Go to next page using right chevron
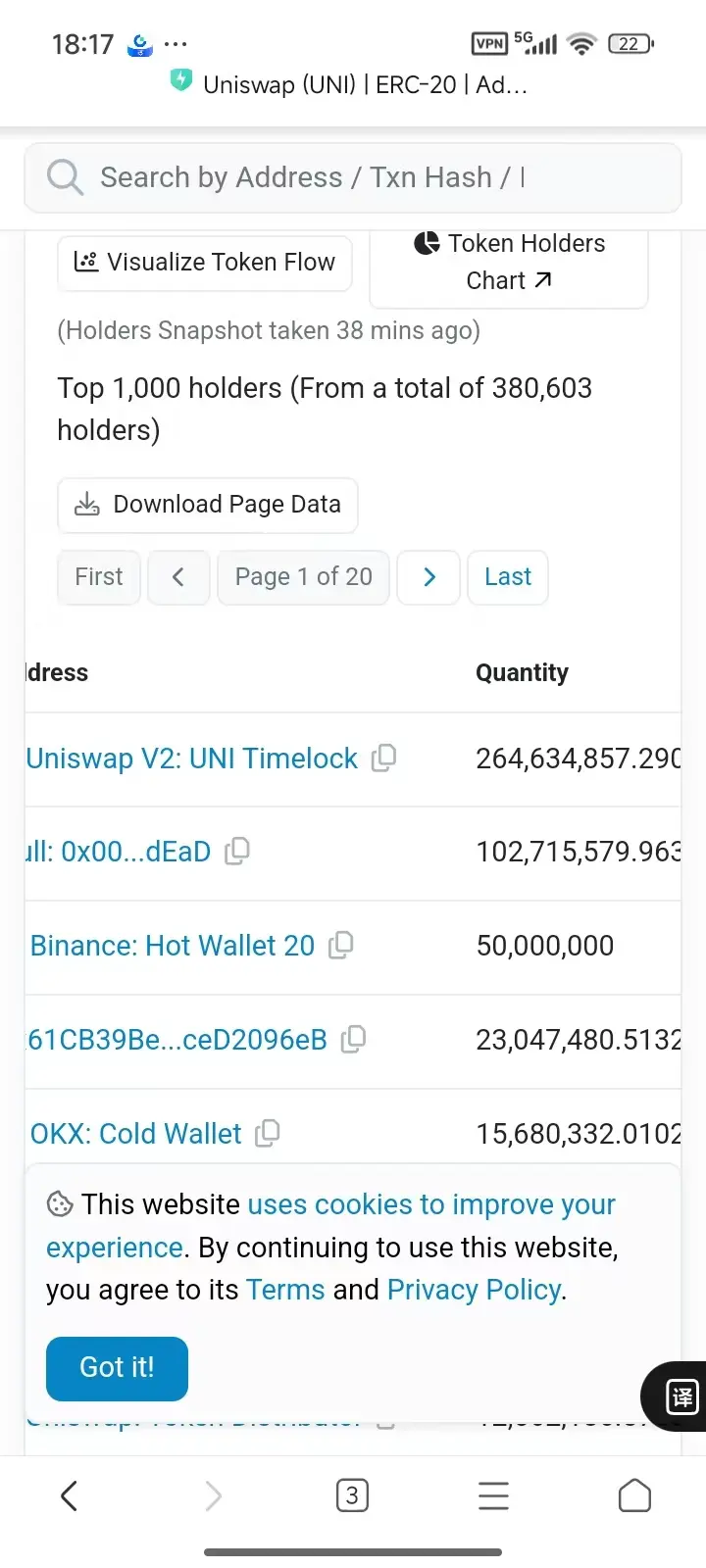This screenshot has width=706, height=1568. coord(429,577)
